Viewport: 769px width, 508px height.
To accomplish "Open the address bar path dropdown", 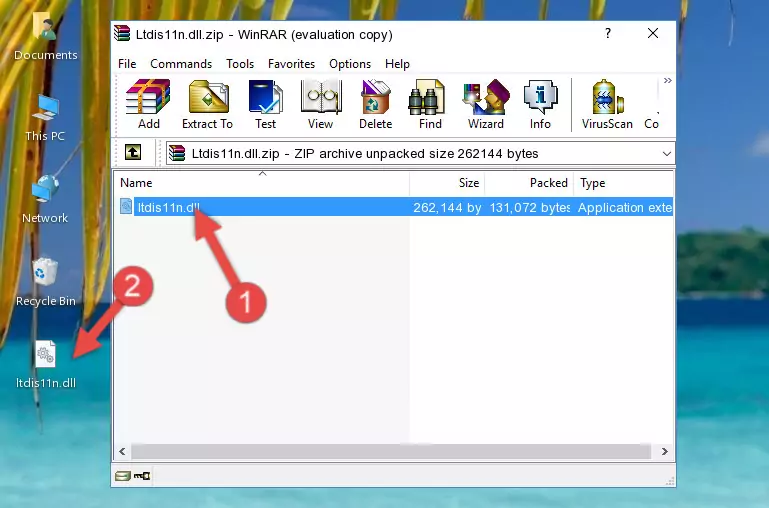I will (x=666, y=153).
